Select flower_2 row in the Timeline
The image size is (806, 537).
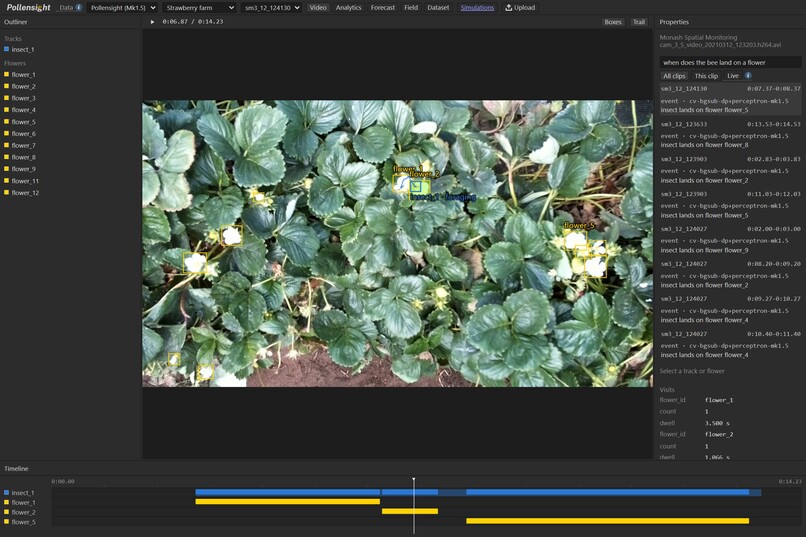pos(23,512)
